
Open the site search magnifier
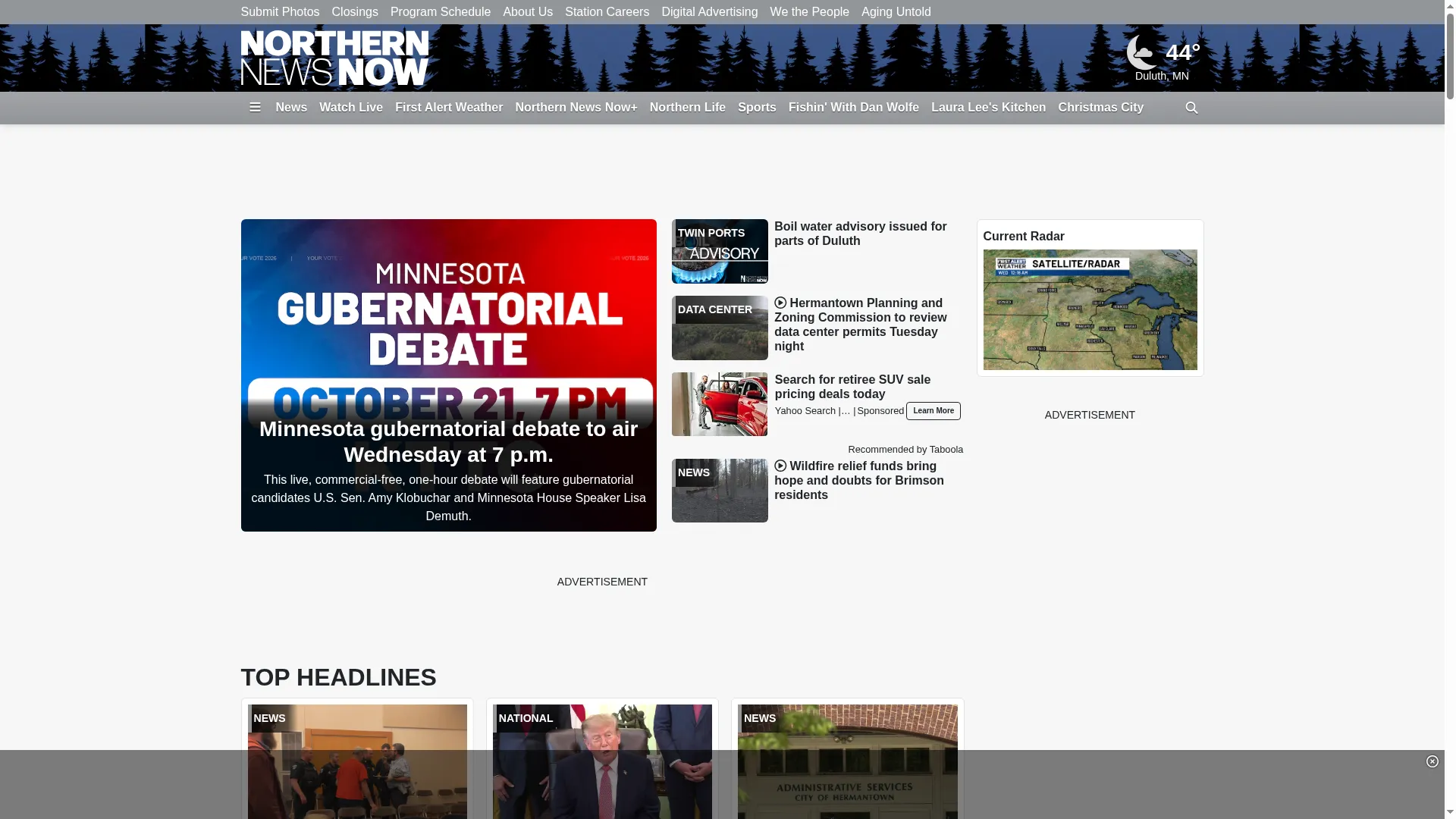[1191, 108]
